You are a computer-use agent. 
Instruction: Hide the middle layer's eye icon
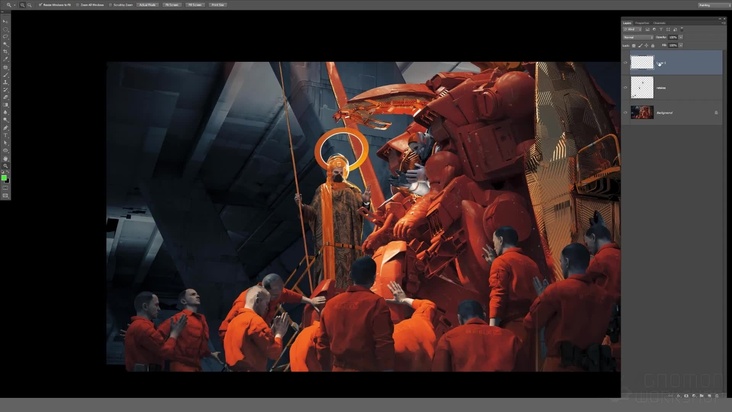tap(626, 87)
